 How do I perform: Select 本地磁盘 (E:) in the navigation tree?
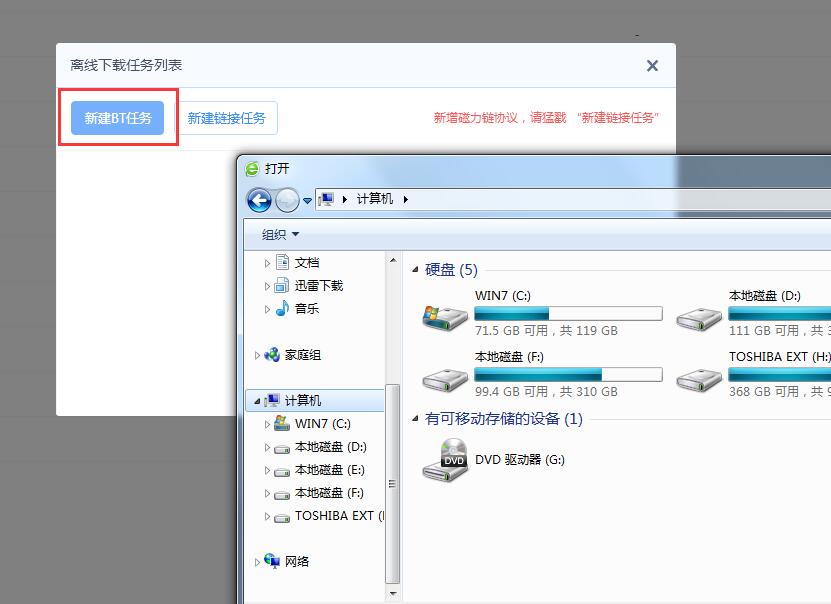pyautogui.click(x=330, y=470)
